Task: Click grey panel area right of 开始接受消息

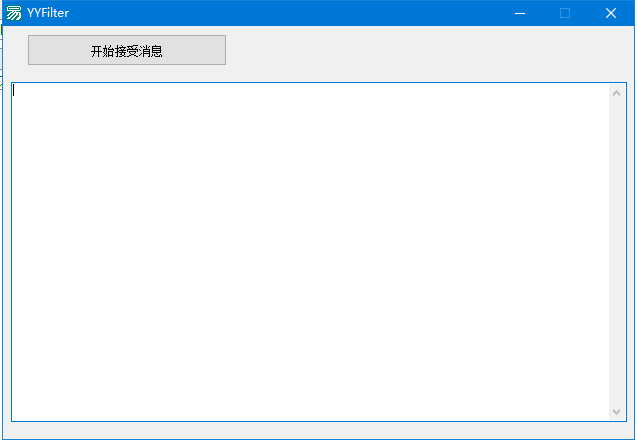Action: (x=420, y=50)
